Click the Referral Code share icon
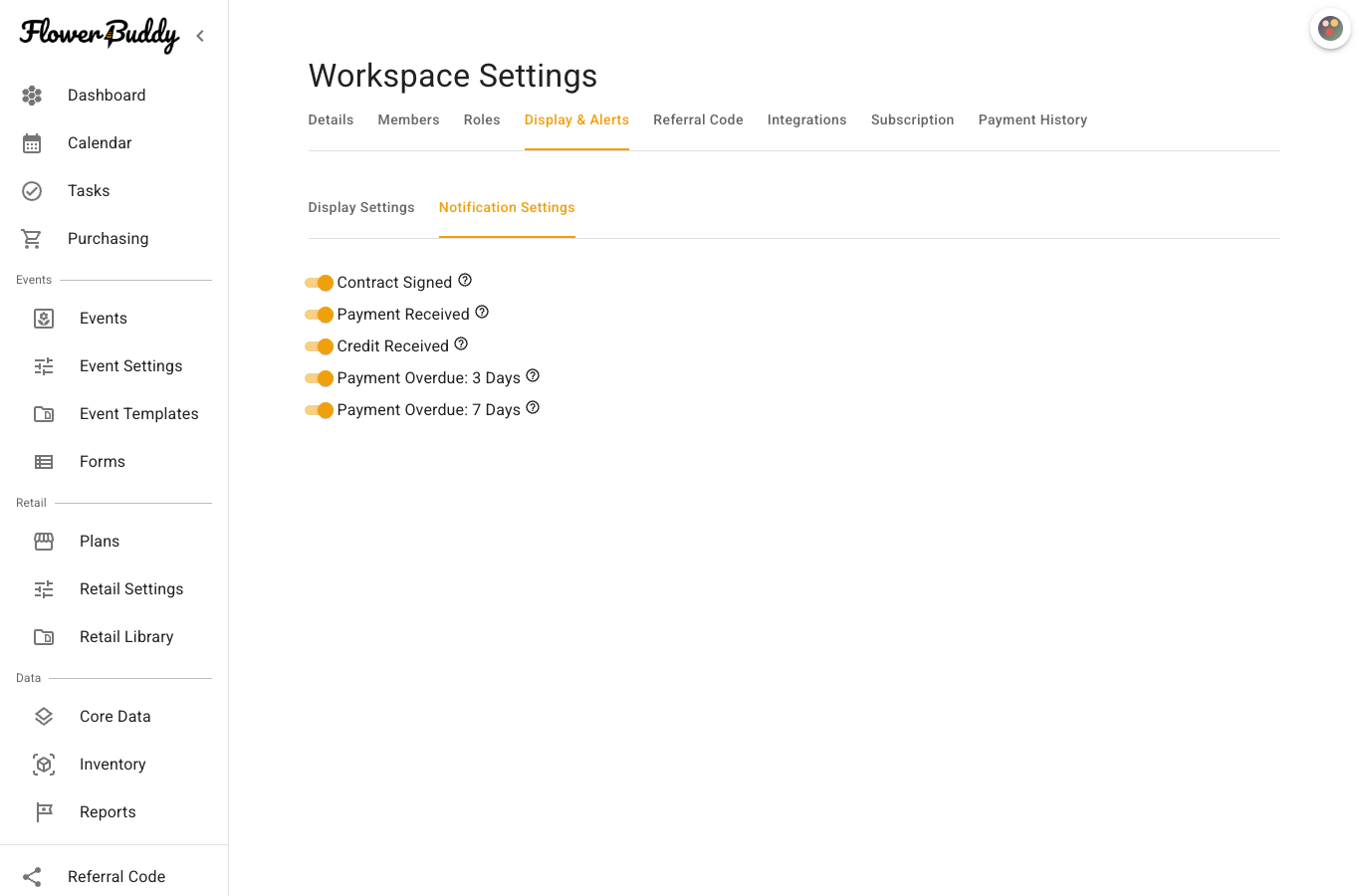Viewport: 1359px width, 896px height. (x=32, y=877)
